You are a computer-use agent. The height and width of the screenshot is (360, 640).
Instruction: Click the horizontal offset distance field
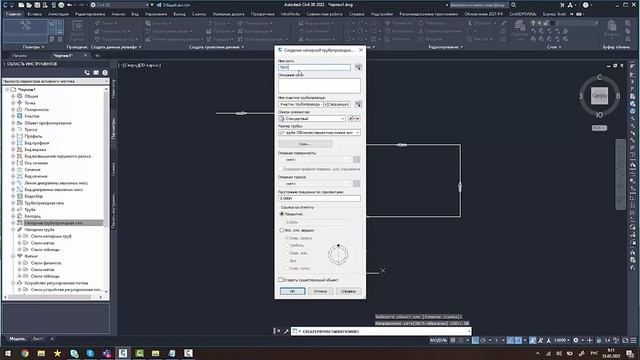(x=319, y=198)
